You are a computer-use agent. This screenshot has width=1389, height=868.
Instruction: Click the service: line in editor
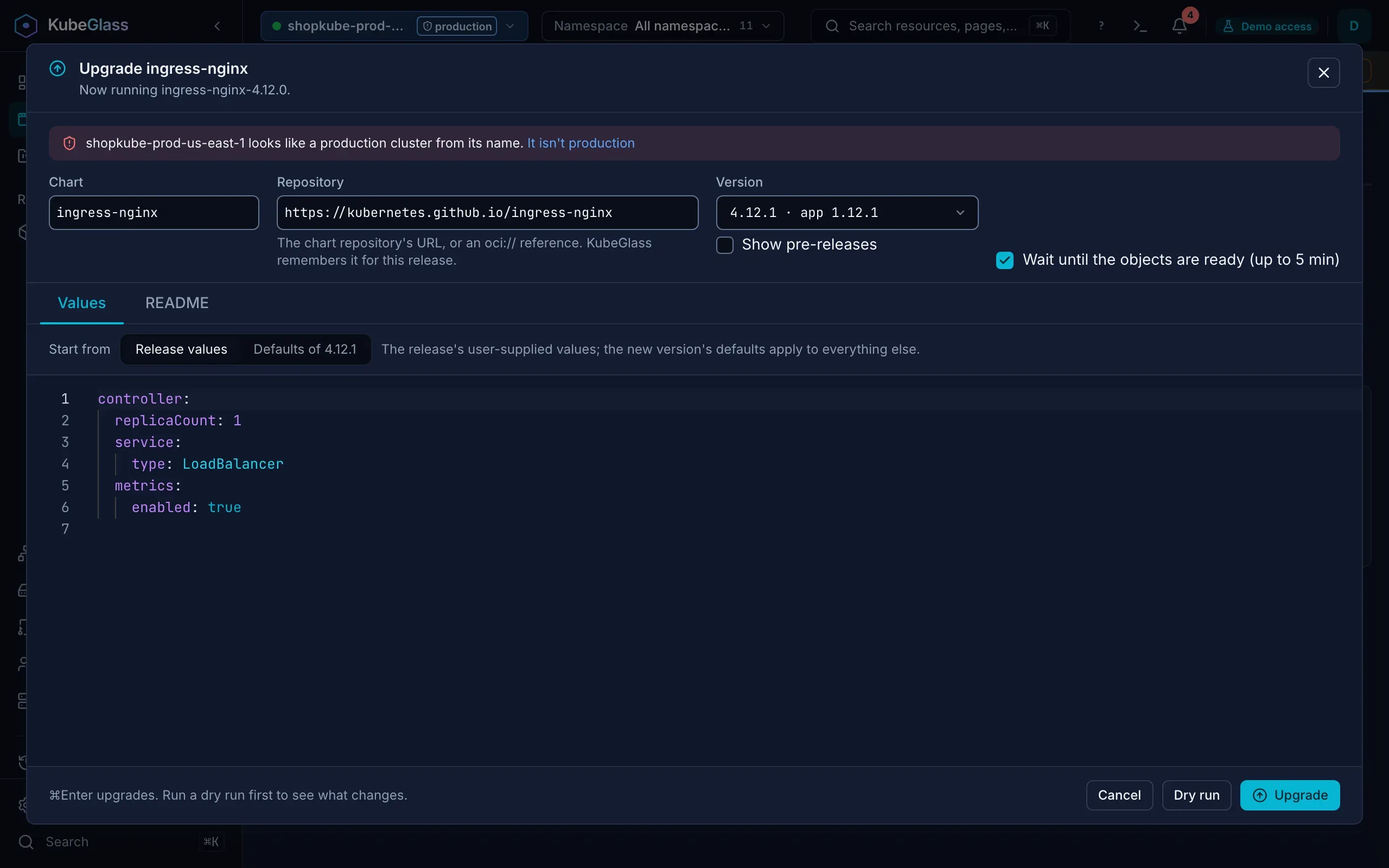click(148, 442)
